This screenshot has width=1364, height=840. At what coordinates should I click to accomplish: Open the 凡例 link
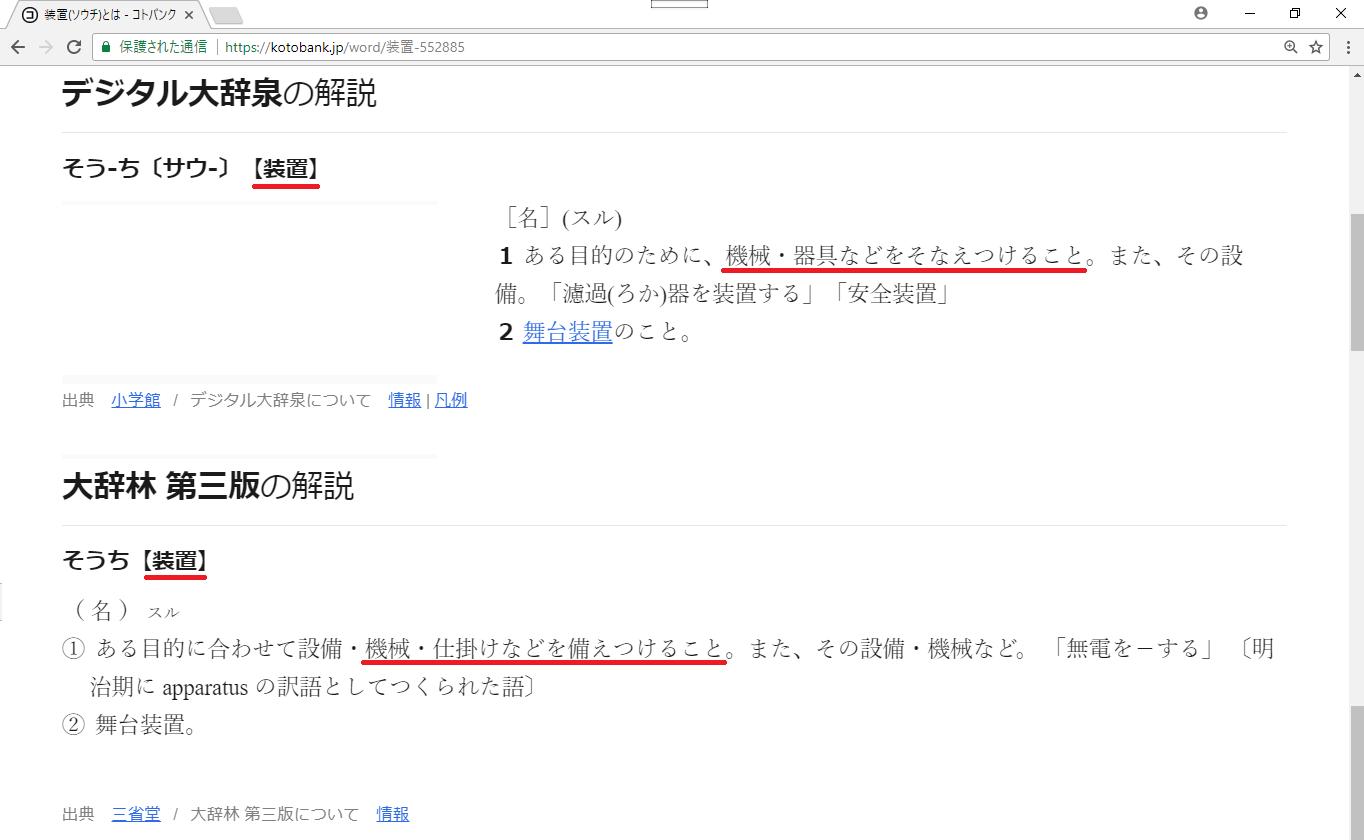tap(451, 400)
